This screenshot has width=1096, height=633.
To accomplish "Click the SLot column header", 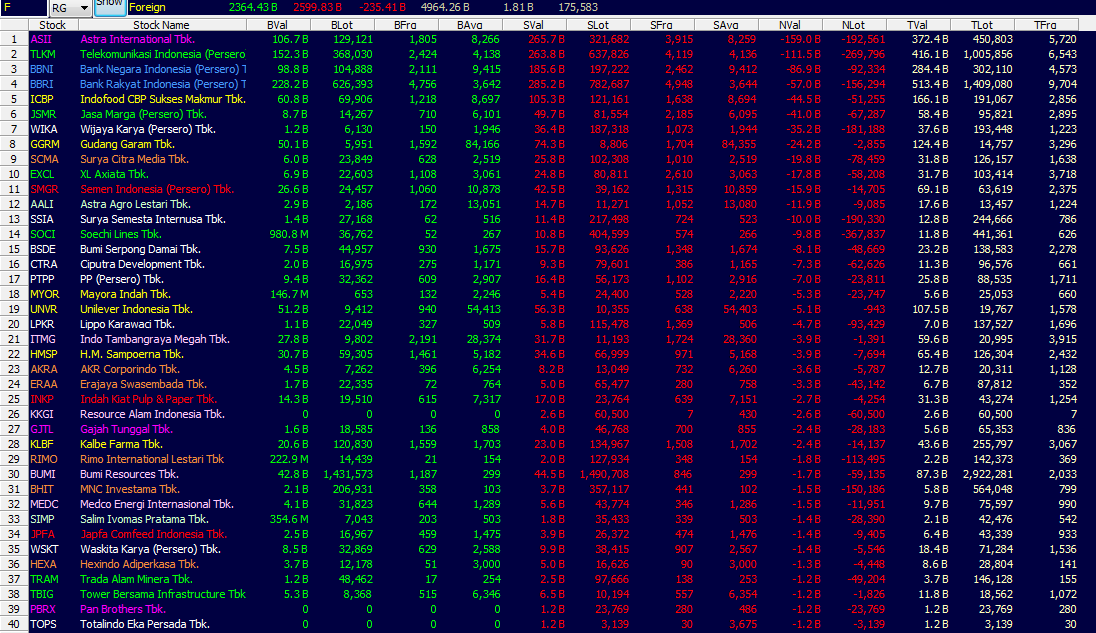I will pos(598,25).
